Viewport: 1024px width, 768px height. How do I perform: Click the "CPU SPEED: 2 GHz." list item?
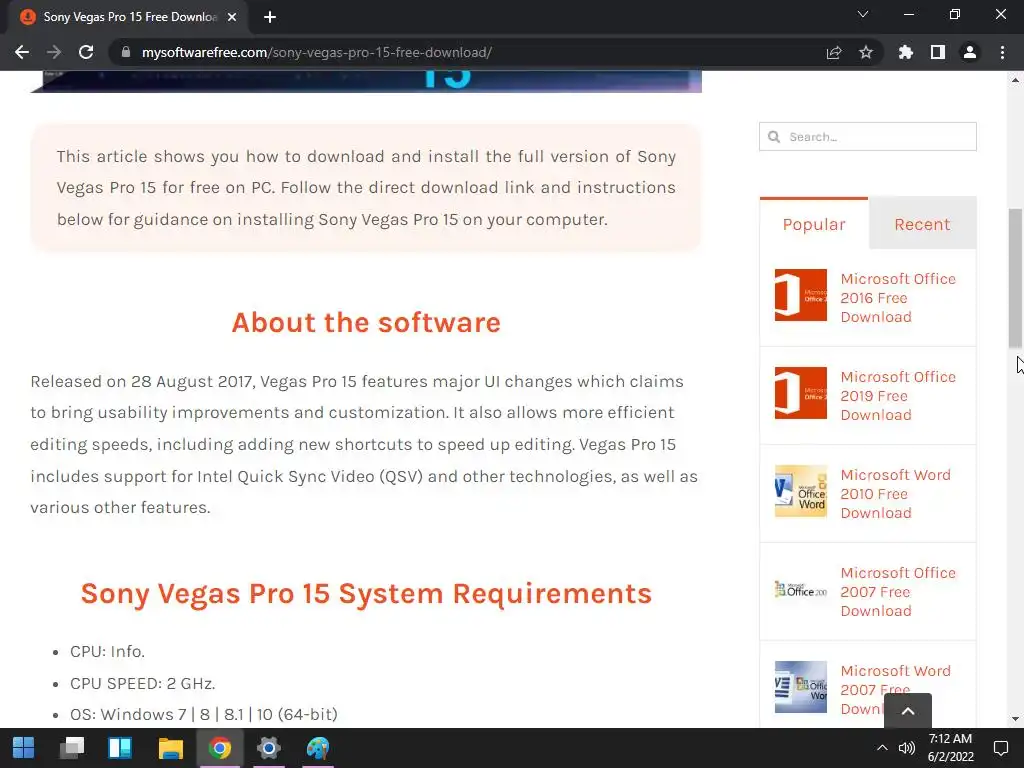[x=142, y=683]
